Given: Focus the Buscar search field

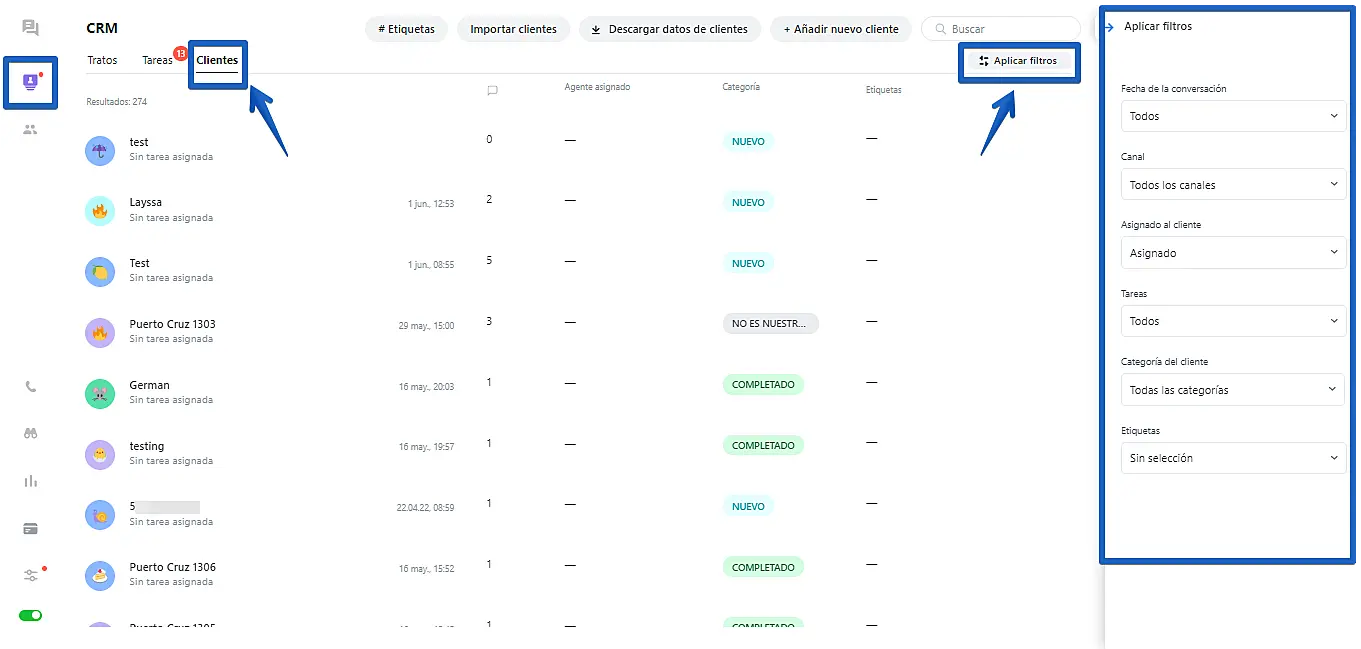Looking at the screenshot, I should (1000, 29).
